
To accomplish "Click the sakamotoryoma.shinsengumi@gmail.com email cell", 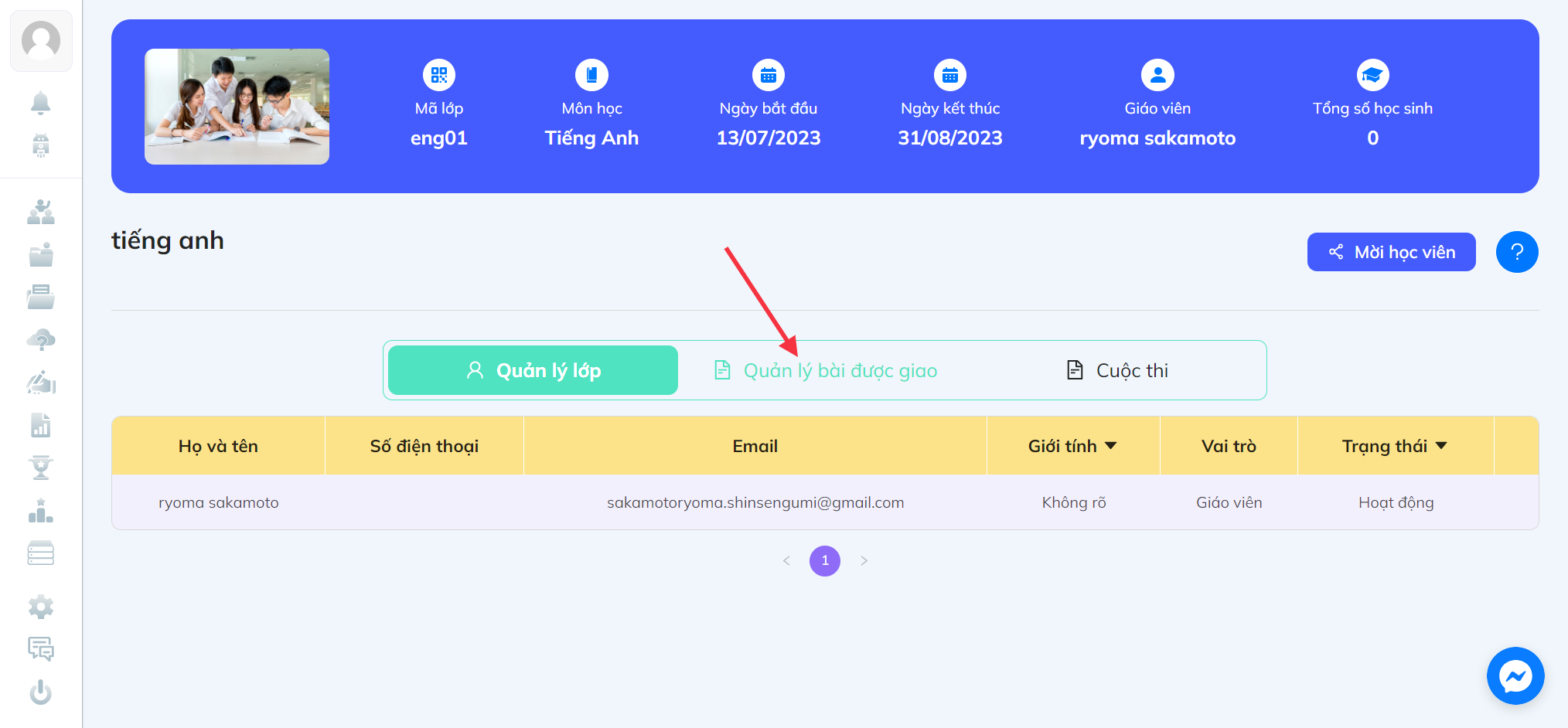I will (x=755, y=502).
